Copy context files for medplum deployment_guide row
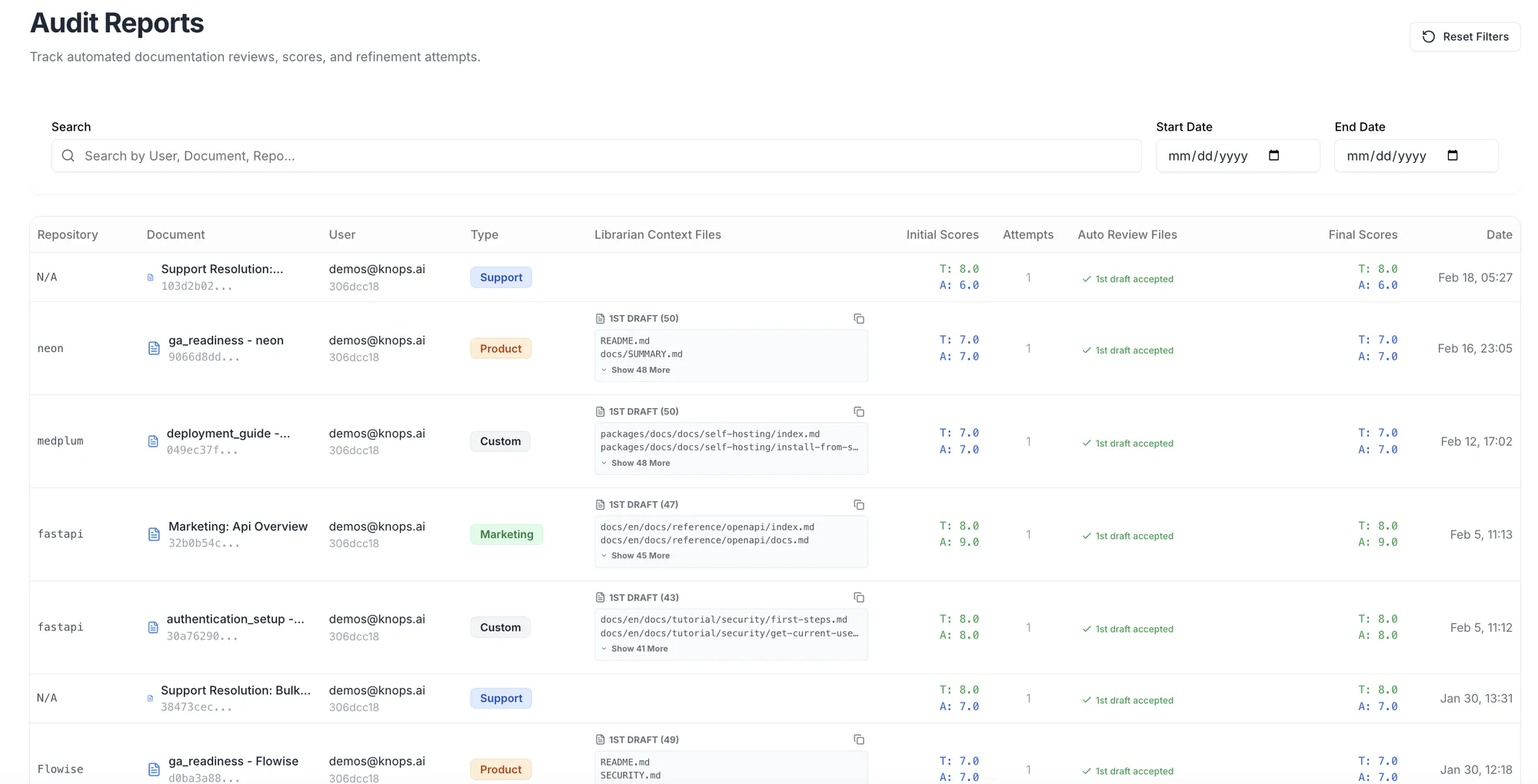 tap(859, 412)
